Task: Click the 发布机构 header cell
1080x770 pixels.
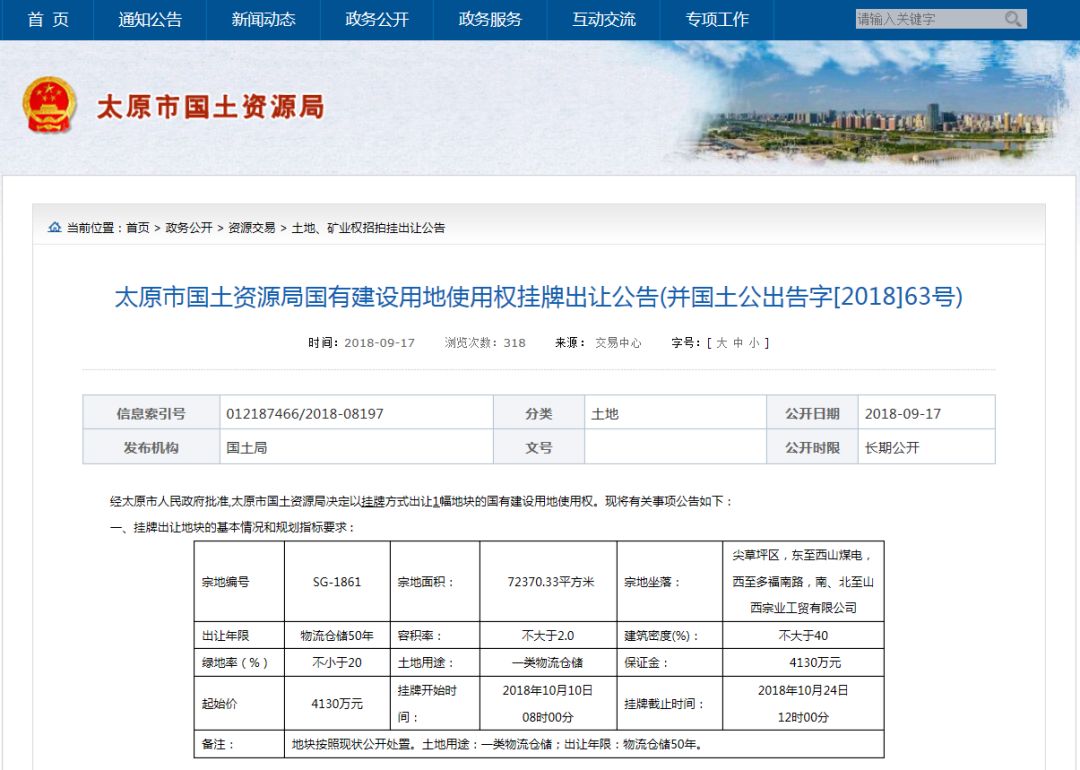Action: tap(151, 448)
